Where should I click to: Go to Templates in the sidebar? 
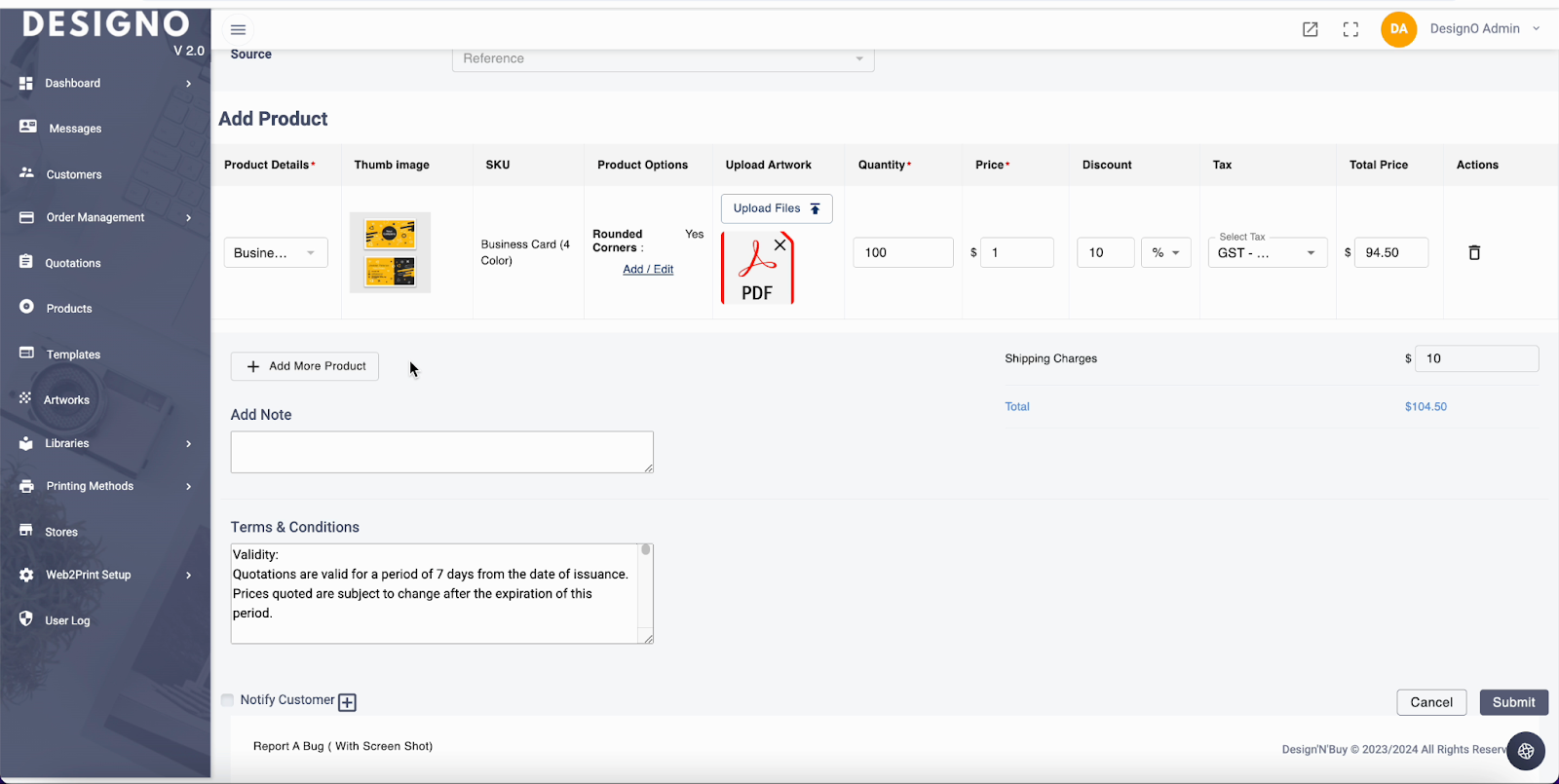point(73,355)
